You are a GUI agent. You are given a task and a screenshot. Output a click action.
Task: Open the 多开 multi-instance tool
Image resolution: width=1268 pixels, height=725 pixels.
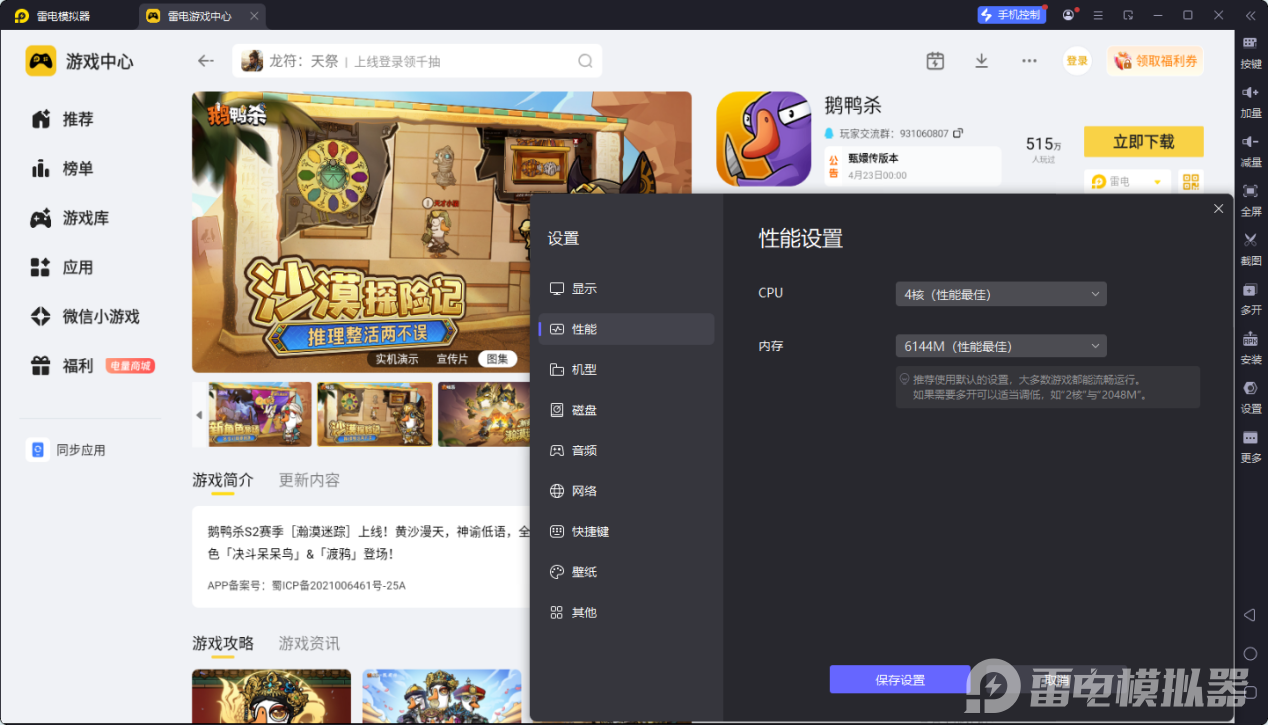(1250, 297)
